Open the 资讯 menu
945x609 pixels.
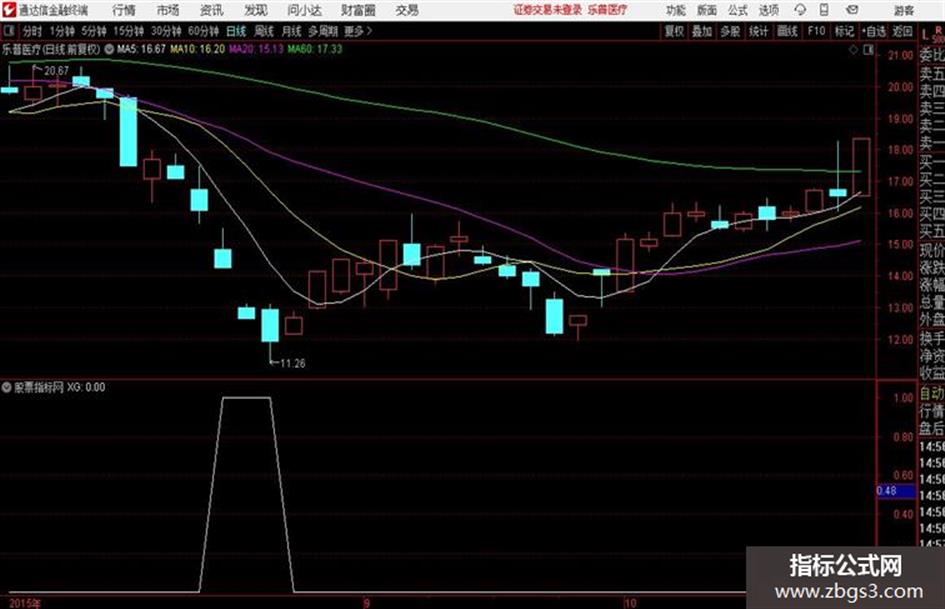pyautogui.click(x=211, y=10)
